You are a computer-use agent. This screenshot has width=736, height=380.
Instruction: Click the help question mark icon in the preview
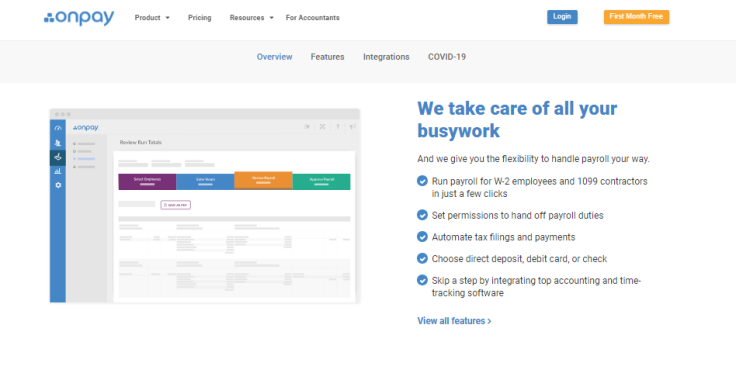point(337,126)
